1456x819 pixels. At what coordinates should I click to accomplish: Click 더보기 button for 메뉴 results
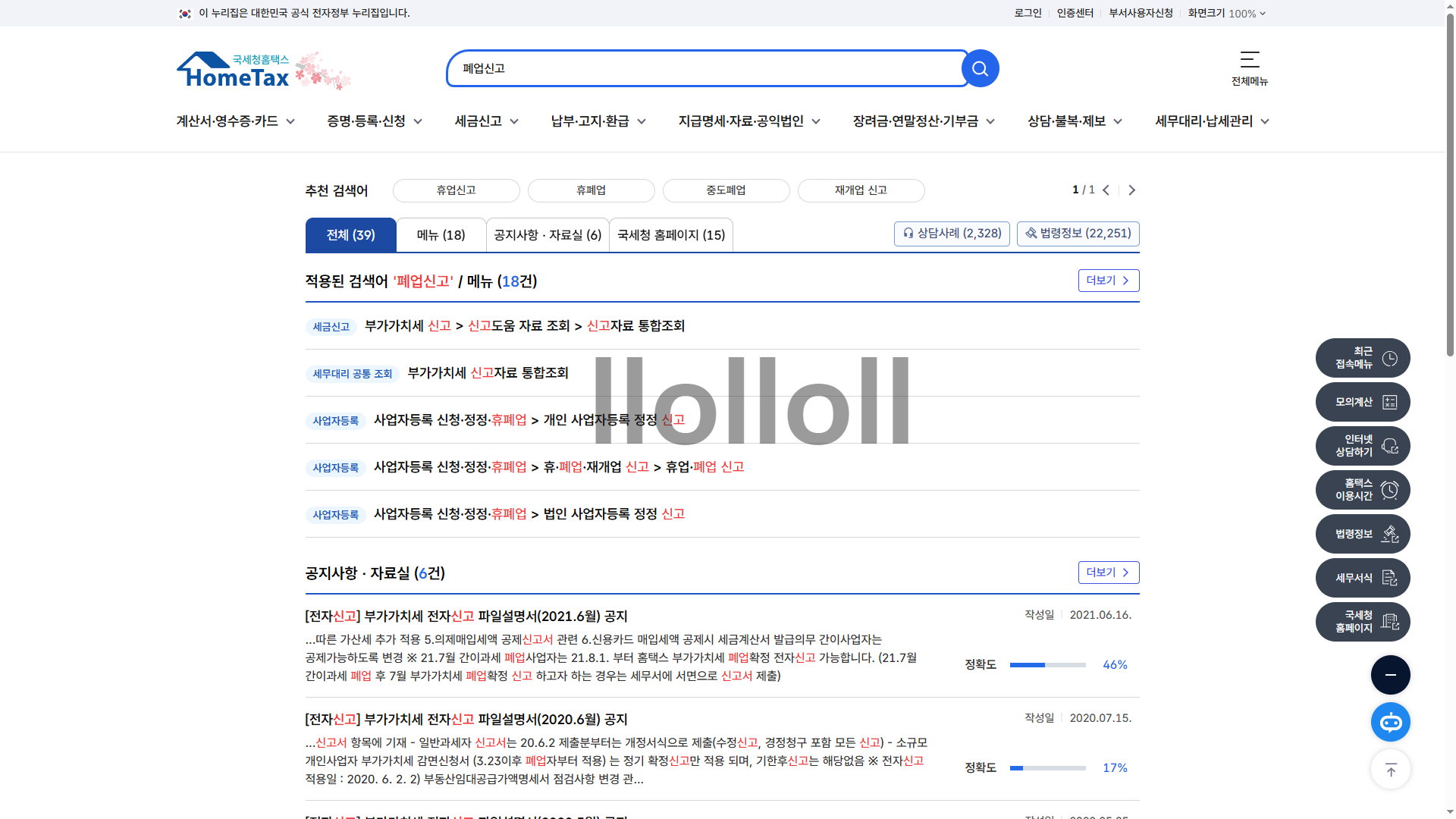coord(1108,281)
